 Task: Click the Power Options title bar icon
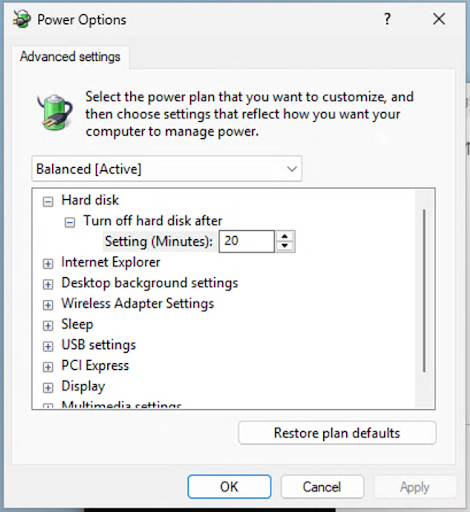22,19
